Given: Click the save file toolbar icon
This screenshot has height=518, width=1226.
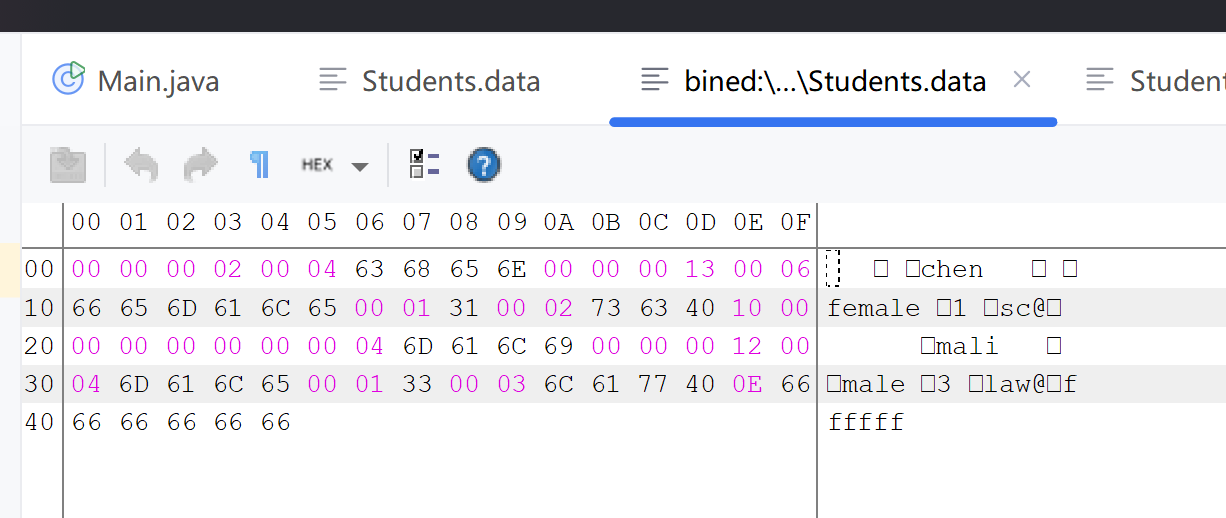Looking at the screenshot, I should [x=68, y=165].
